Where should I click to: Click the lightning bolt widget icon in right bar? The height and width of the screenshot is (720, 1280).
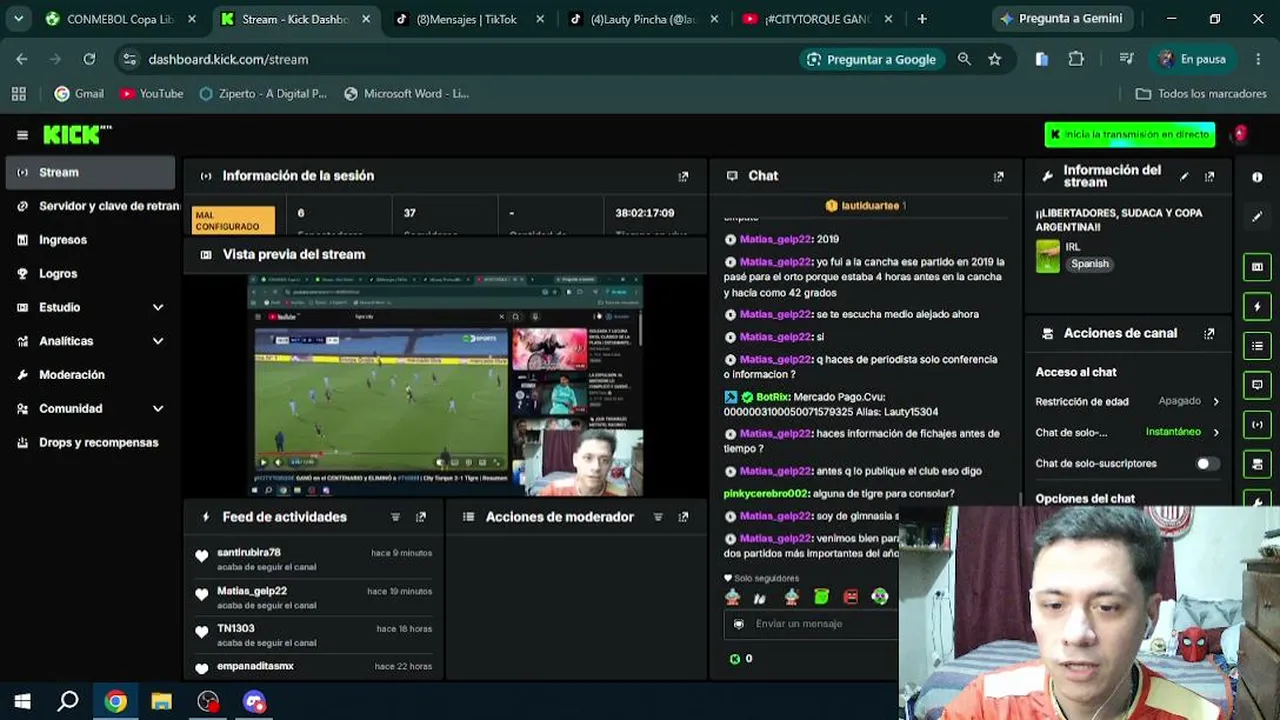pyautogui.click(x=1257, y=306)
